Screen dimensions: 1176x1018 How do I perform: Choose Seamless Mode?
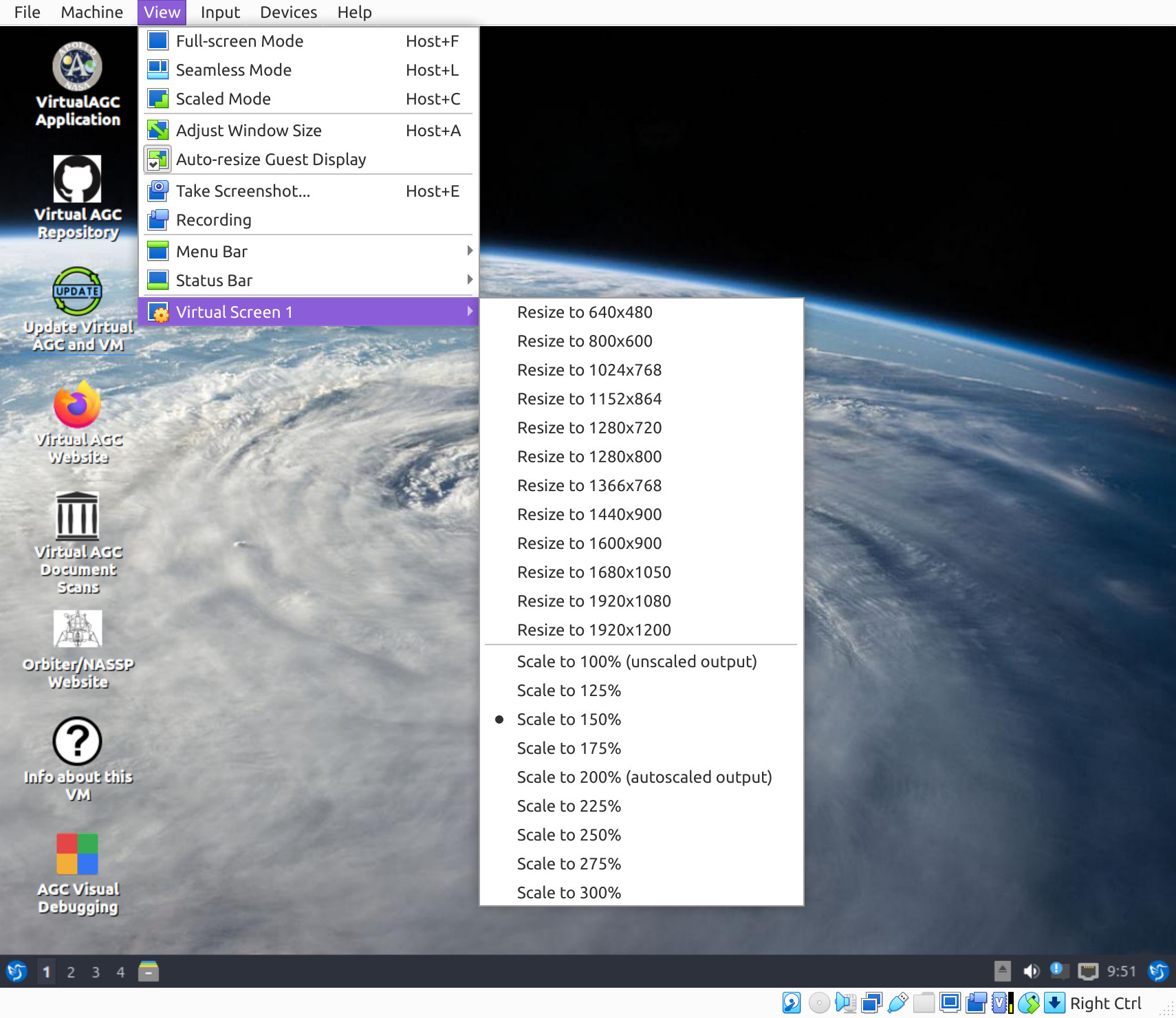(308, 70)
